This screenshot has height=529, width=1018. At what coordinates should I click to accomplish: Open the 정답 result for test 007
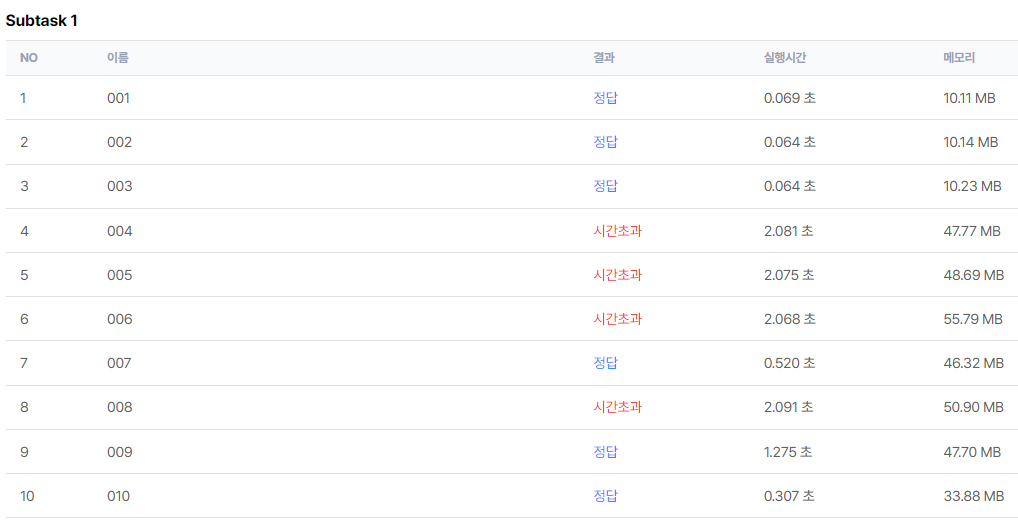click(605, 363)
